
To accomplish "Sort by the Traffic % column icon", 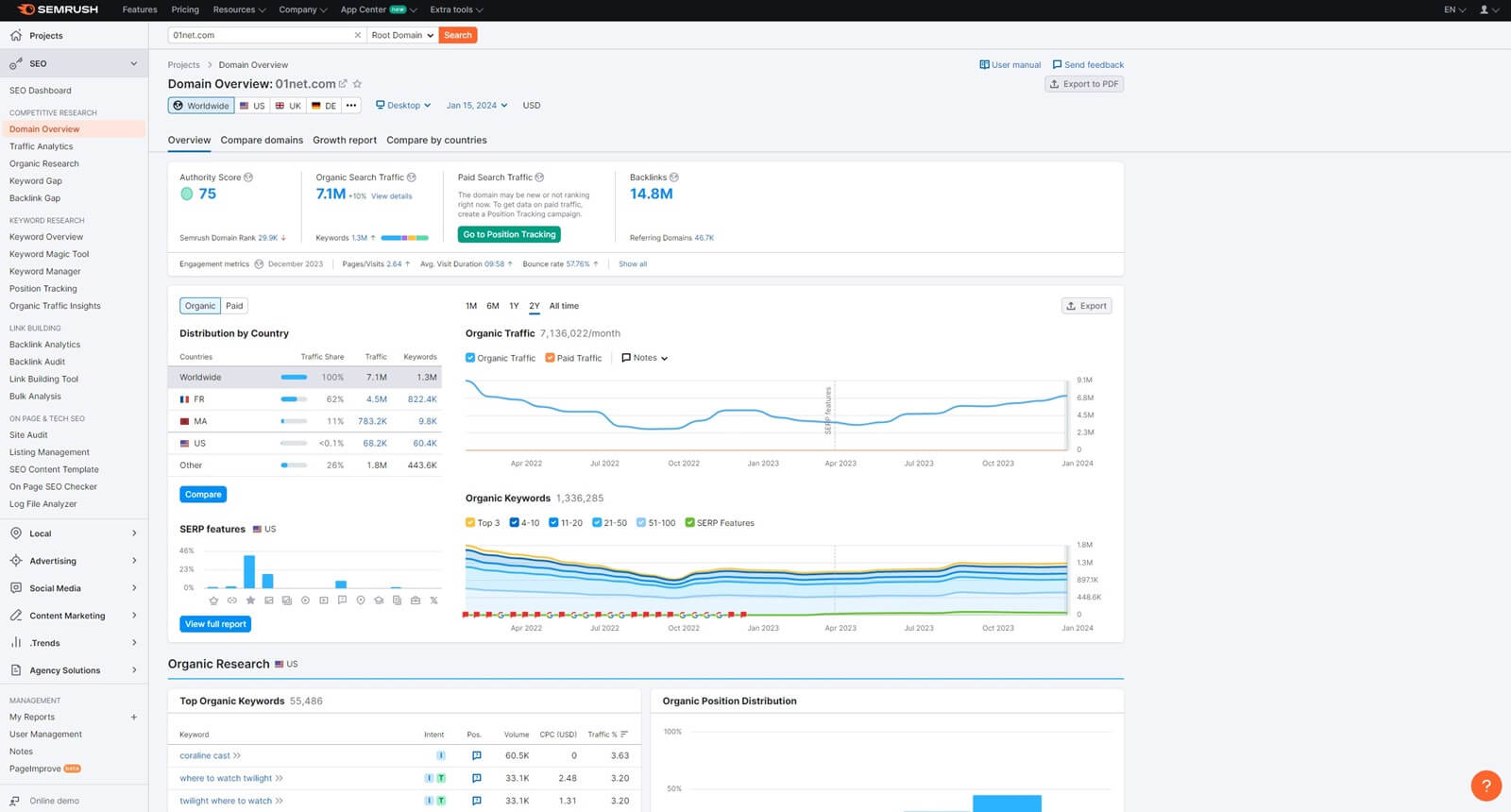I will click(624, 735).
